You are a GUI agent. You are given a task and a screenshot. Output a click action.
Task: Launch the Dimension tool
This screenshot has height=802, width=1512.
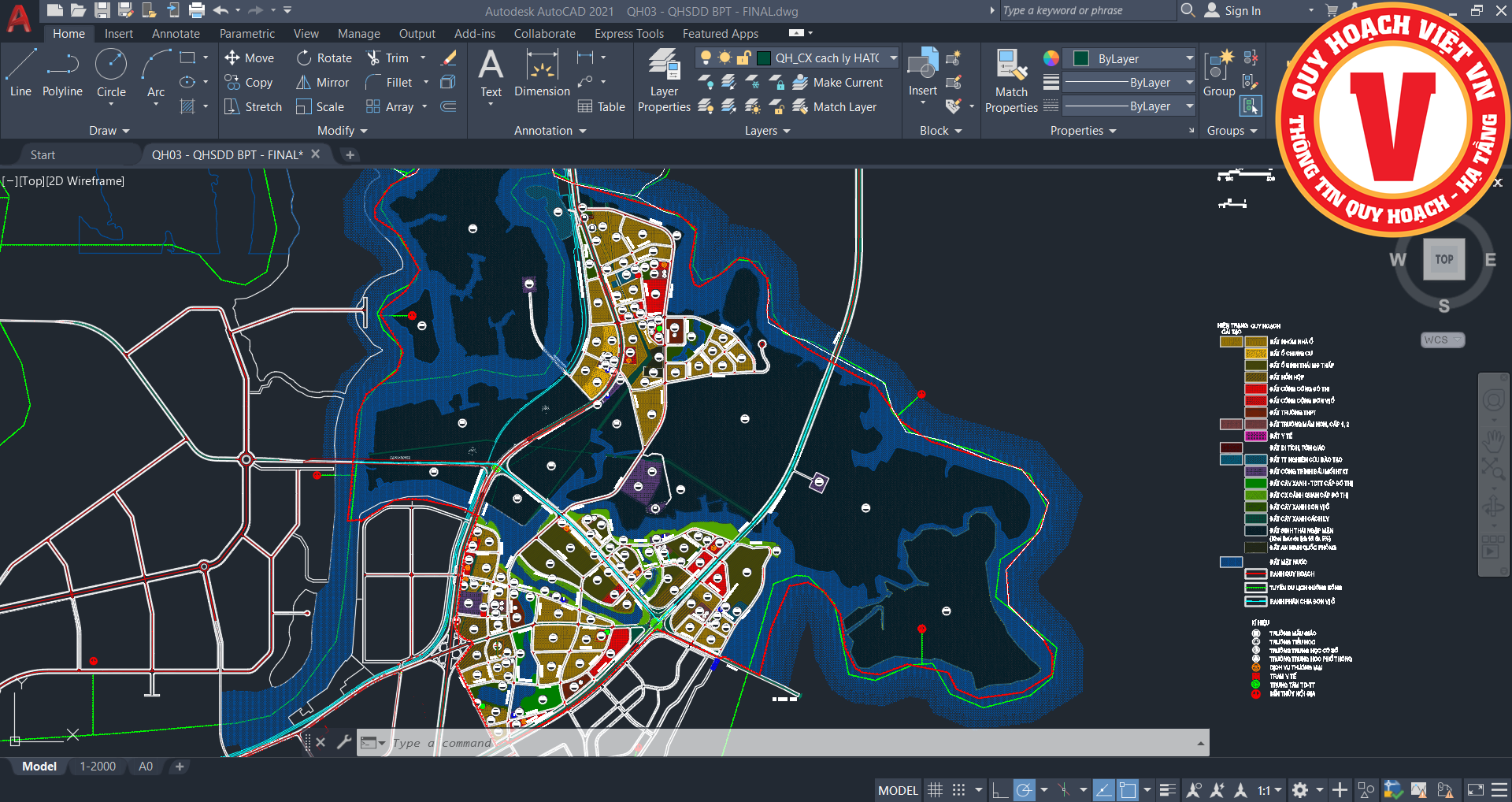tap(542, 72)
